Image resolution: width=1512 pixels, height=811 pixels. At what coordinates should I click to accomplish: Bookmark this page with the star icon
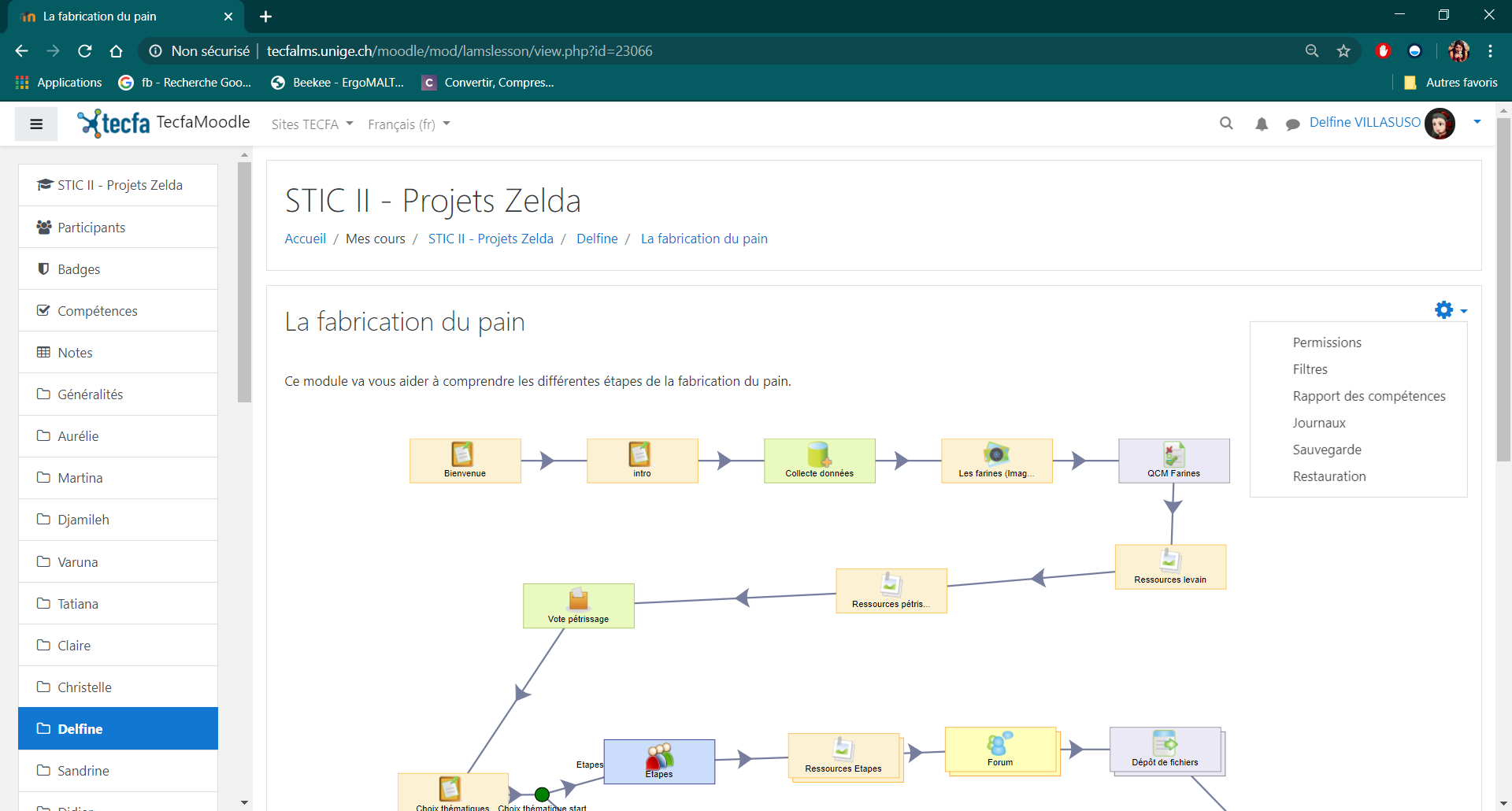click(x=1343, y=51)
